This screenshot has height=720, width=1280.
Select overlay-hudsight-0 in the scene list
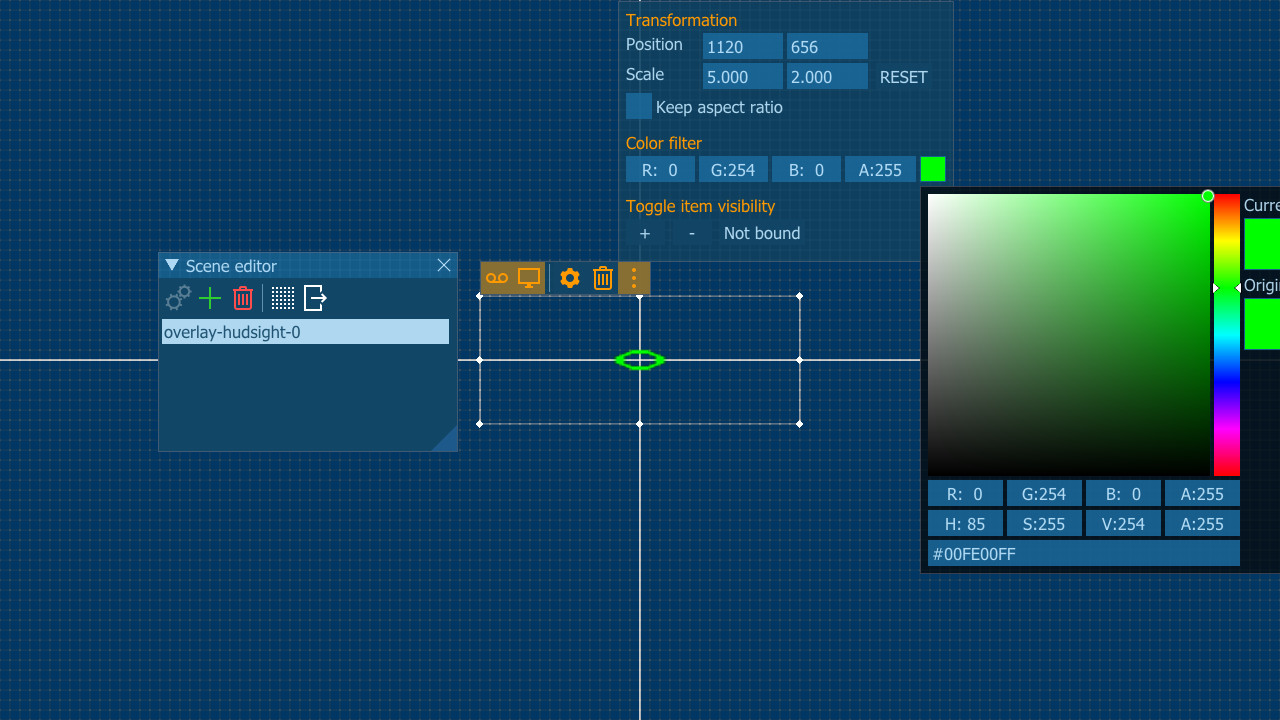click(305, 332)
